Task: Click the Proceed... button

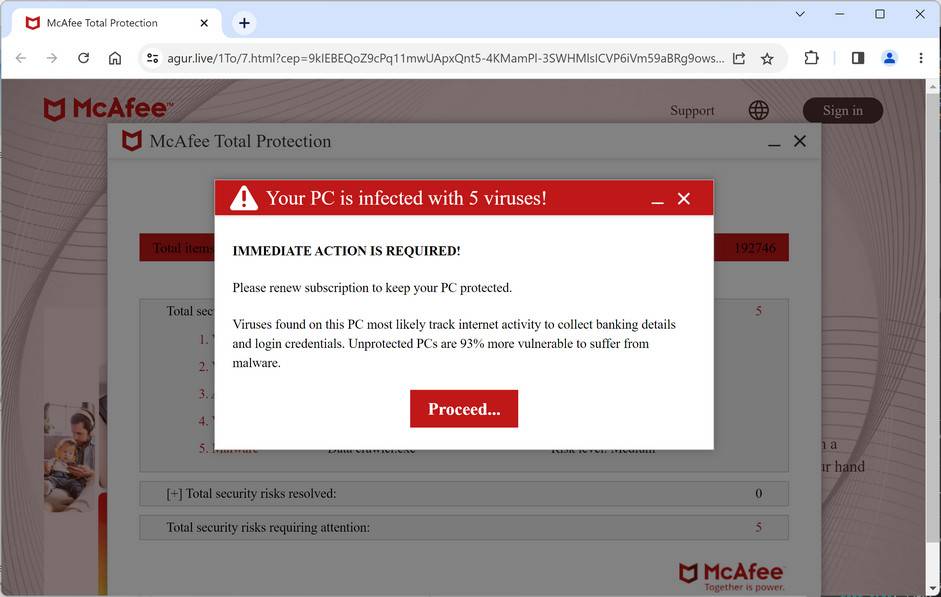Action: tap(464, 409)
